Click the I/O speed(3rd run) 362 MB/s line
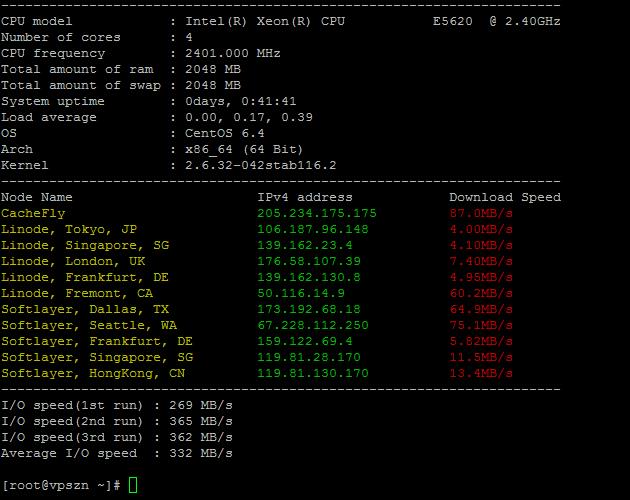The width and height of the screenshot is (630, 500). click(x=117, y=438)
